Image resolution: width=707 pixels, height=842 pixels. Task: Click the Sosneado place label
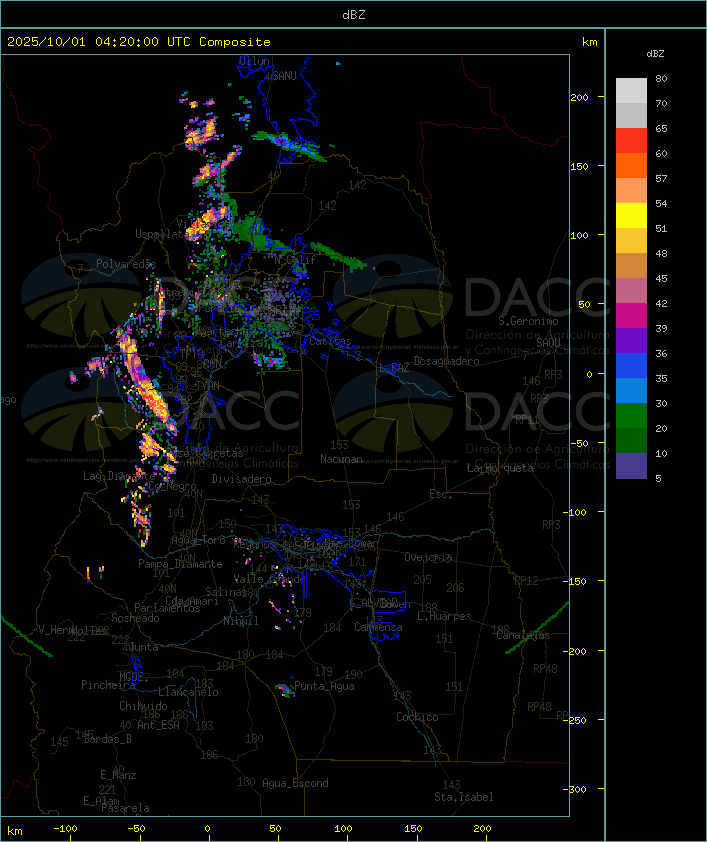tap(135, 618)
